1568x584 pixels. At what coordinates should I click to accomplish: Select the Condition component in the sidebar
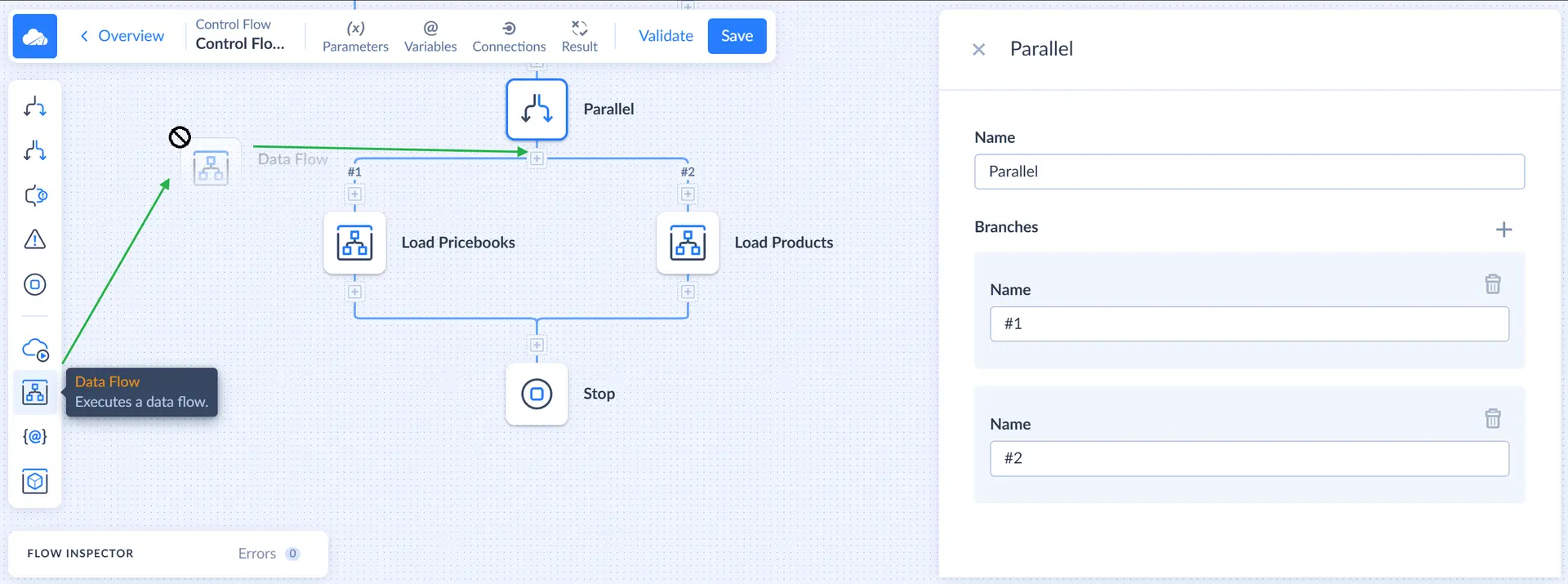tap(35, 107)
